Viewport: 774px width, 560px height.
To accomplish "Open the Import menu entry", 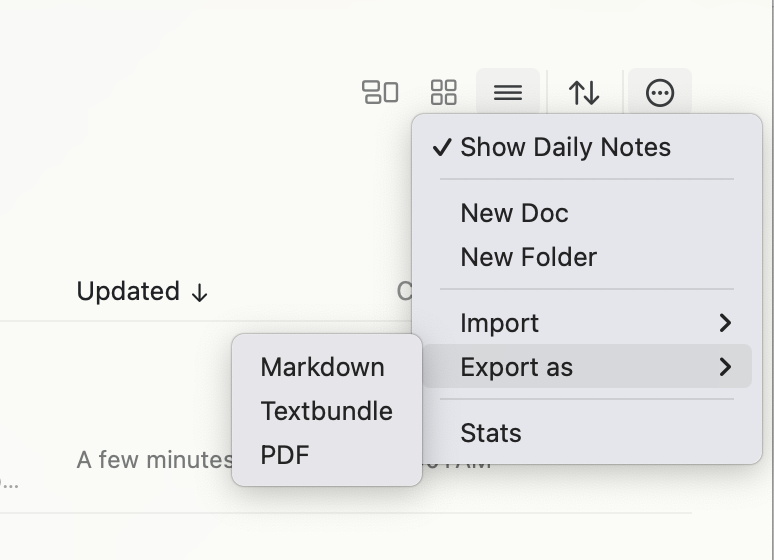I will coord(499,323).
